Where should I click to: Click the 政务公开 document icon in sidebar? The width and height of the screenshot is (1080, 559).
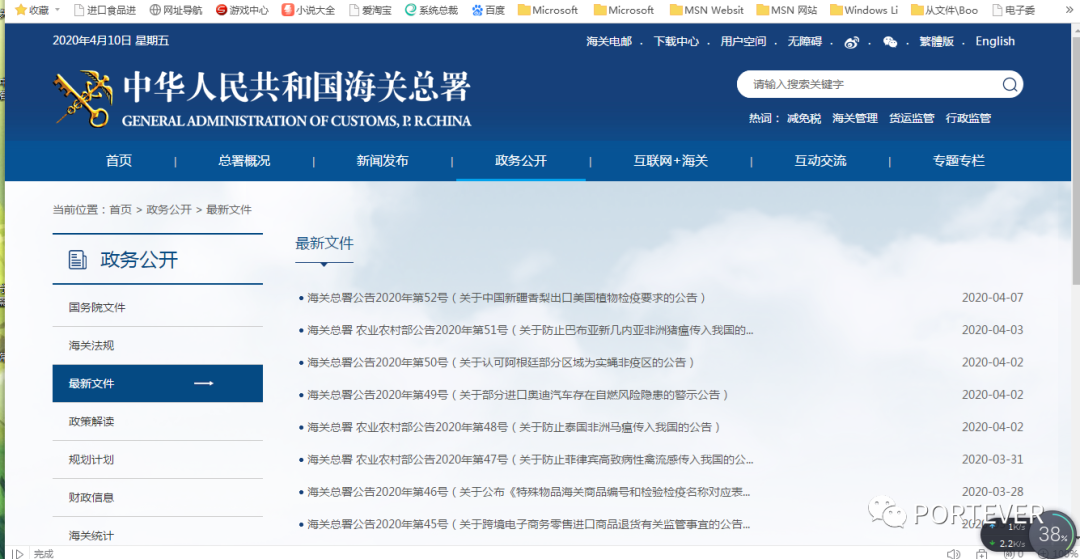[77, 260]
